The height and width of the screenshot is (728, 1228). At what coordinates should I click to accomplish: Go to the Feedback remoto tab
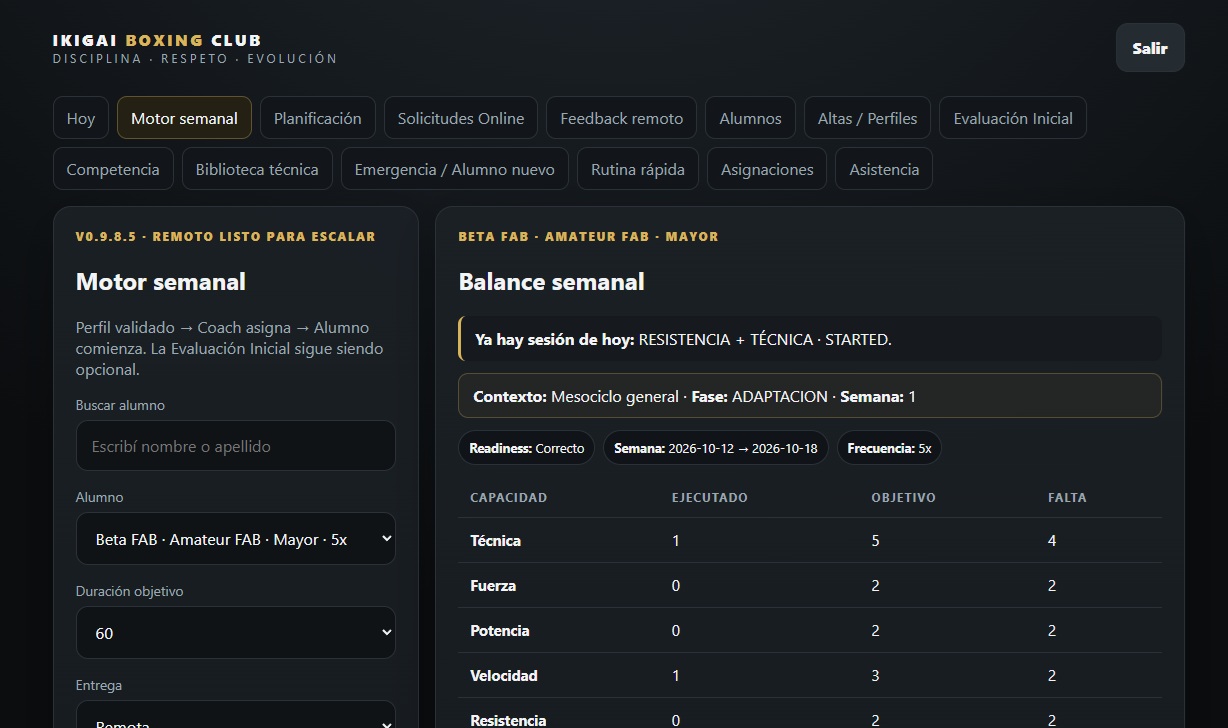click(x=622, y=118)
